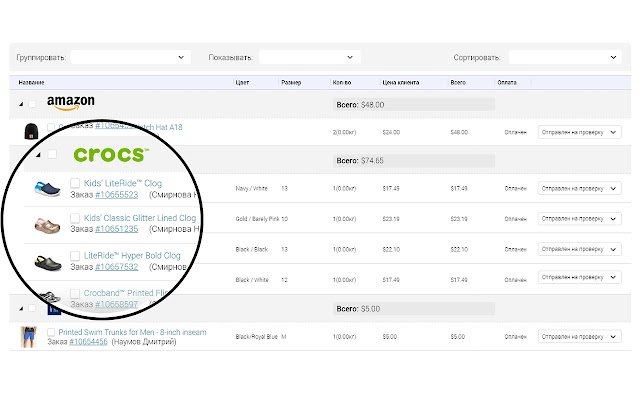Click the Цена клиента column header
Image resolution: width=640 pixels, height=400 pixels.
400,82
